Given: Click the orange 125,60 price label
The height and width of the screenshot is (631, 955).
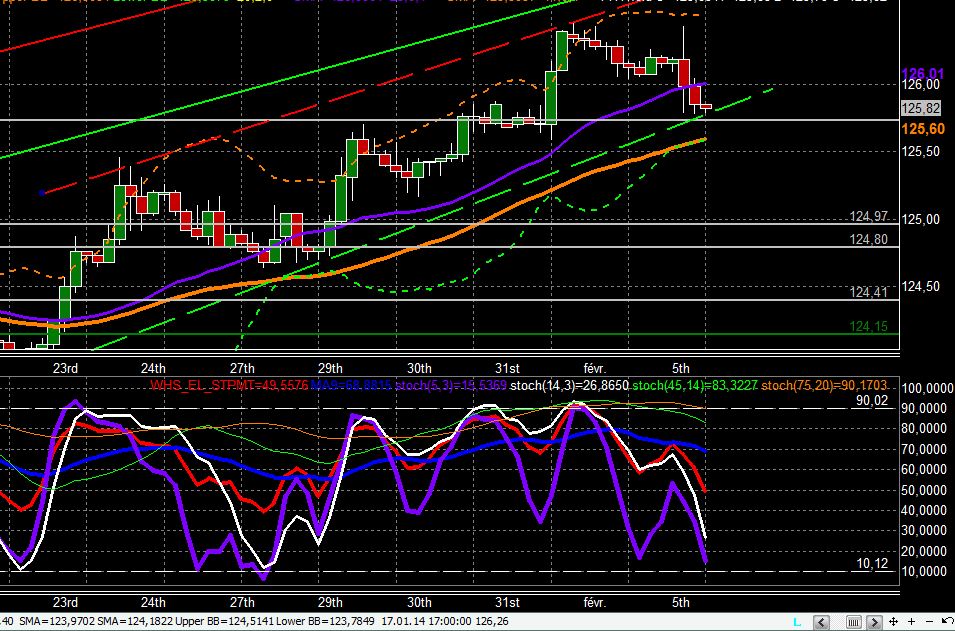Looking at the screenshot, I should pyautogui.click(x=923, y=129).
